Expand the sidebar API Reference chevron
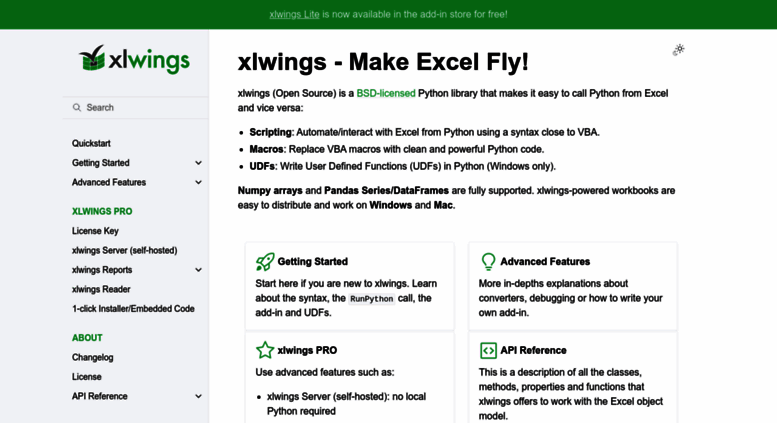Screen dimensions: 777x423 click(x=198, y=396)
